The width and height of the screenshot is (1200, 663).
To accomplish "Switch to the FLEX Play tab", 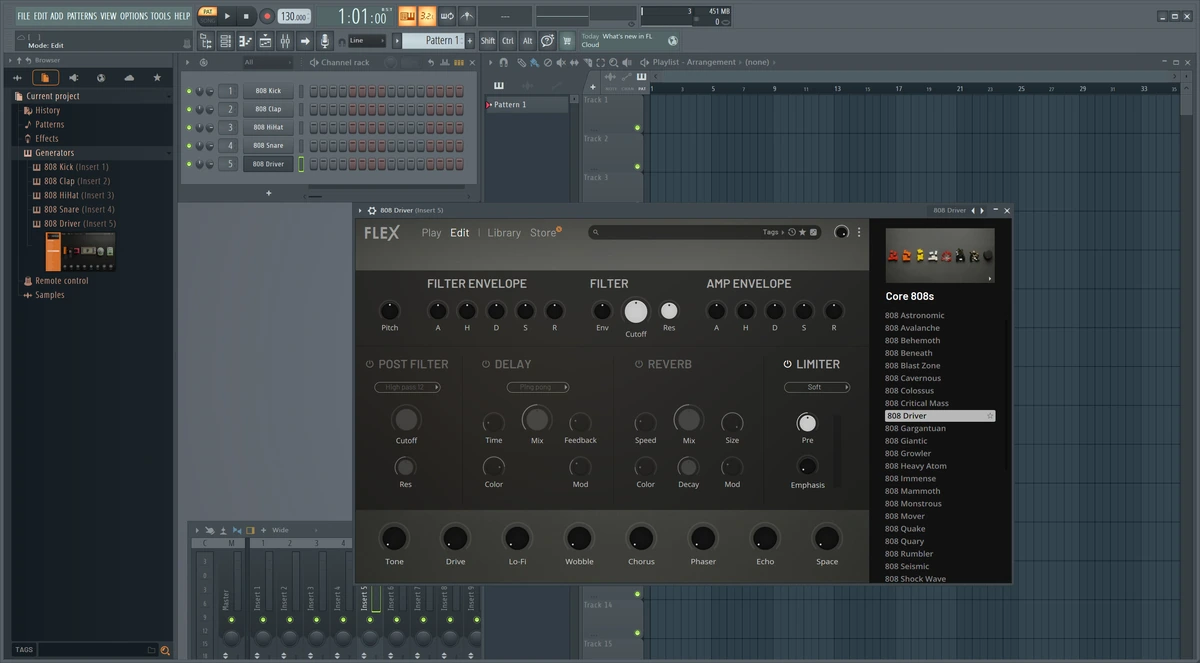I will 431,233.
